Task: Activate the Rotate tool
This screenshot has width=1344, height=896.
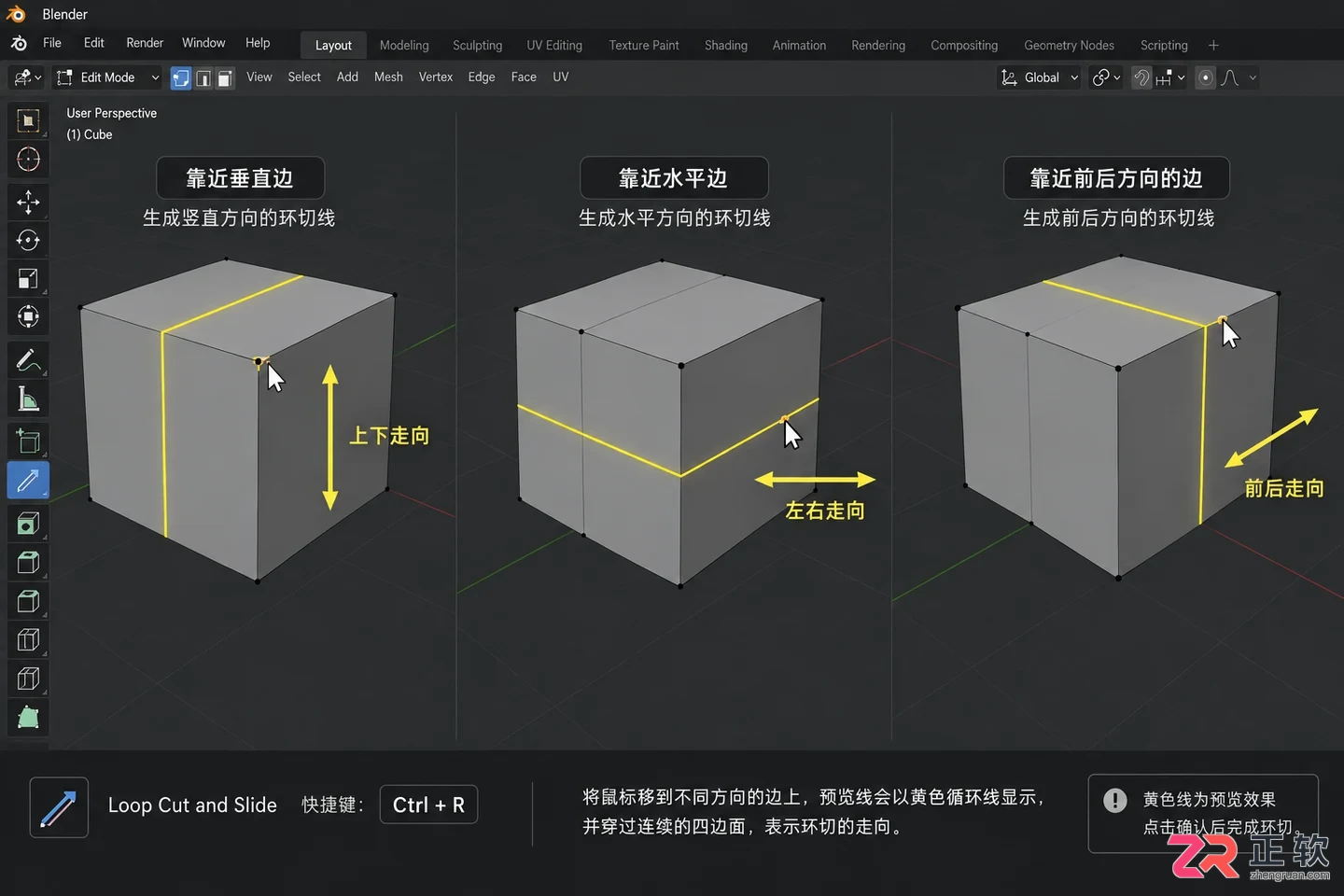Action: (x=28, y=240)
